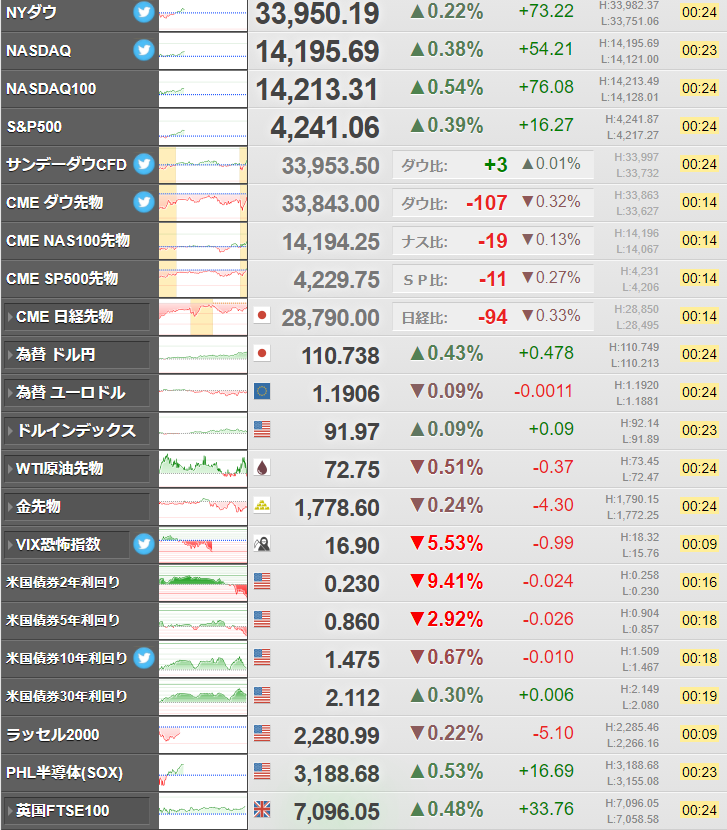Viewport: 727px width, 830px height.
Task: Click US flag icon in ドルインデックス row
Action: [x=262, y=430]
